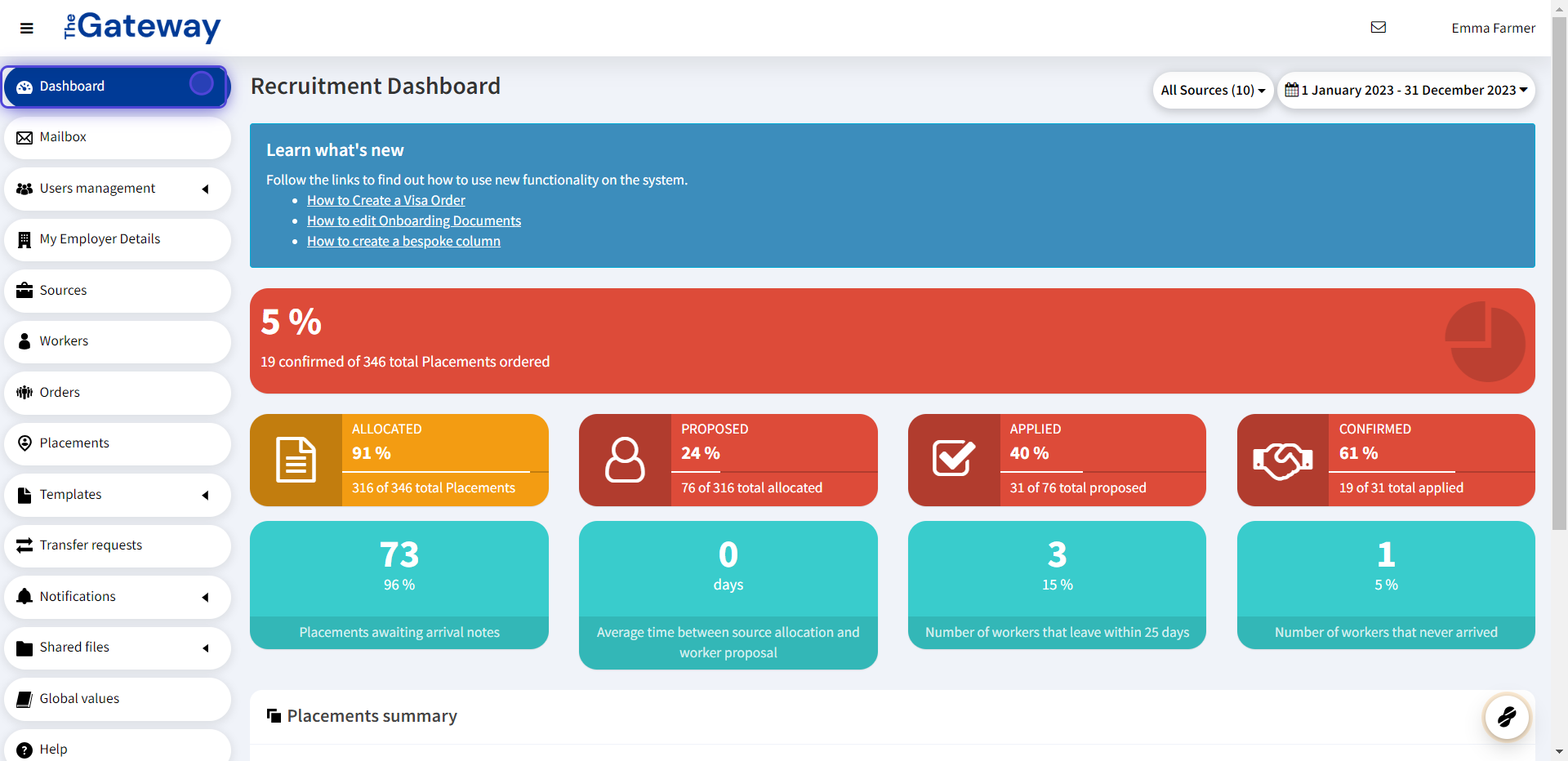This screenshot has height=761, width=1568.
Task: Click the Orders group icon
Action: 24,393
